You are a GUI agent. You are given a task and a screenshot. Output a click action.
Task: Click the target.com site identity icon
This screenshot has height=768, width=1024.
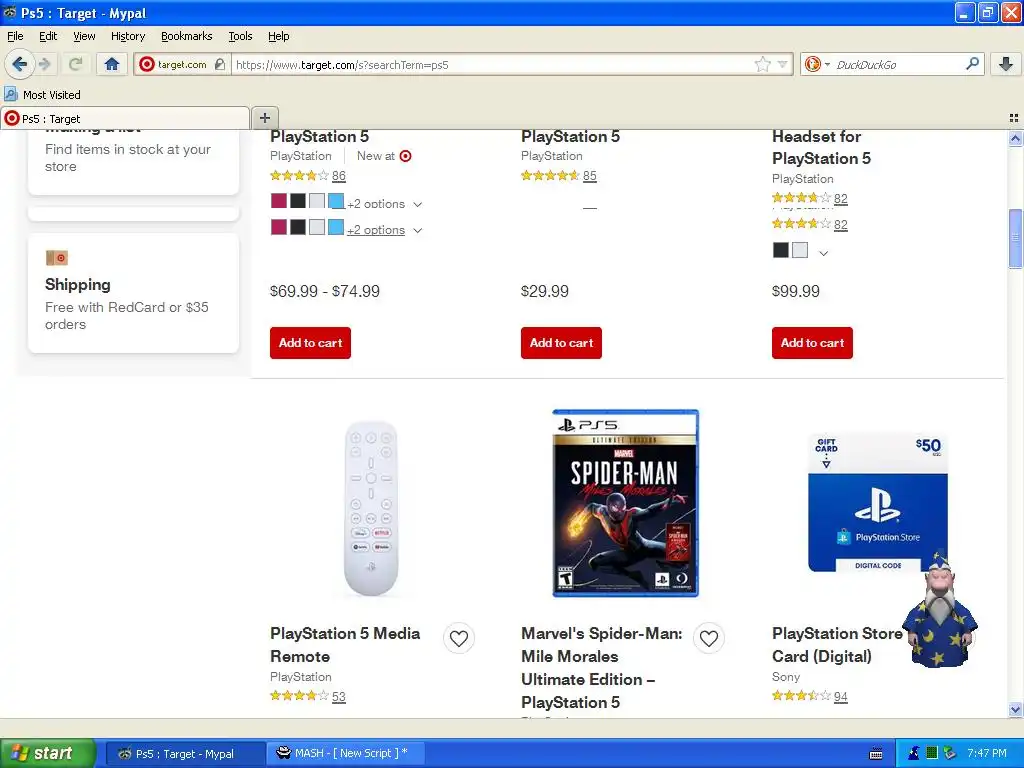click(147, 64)
